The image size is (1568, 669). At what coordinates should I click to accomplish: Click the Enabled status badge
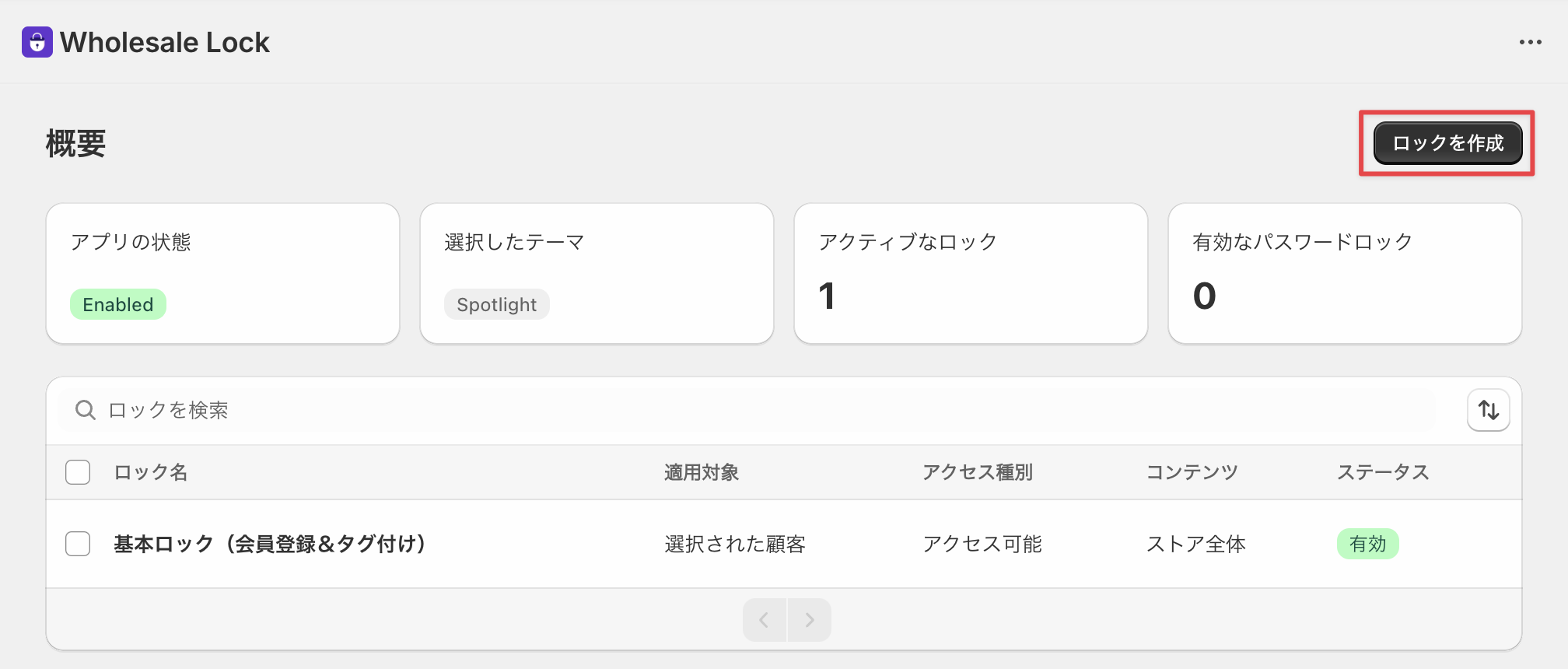(117, 304)
